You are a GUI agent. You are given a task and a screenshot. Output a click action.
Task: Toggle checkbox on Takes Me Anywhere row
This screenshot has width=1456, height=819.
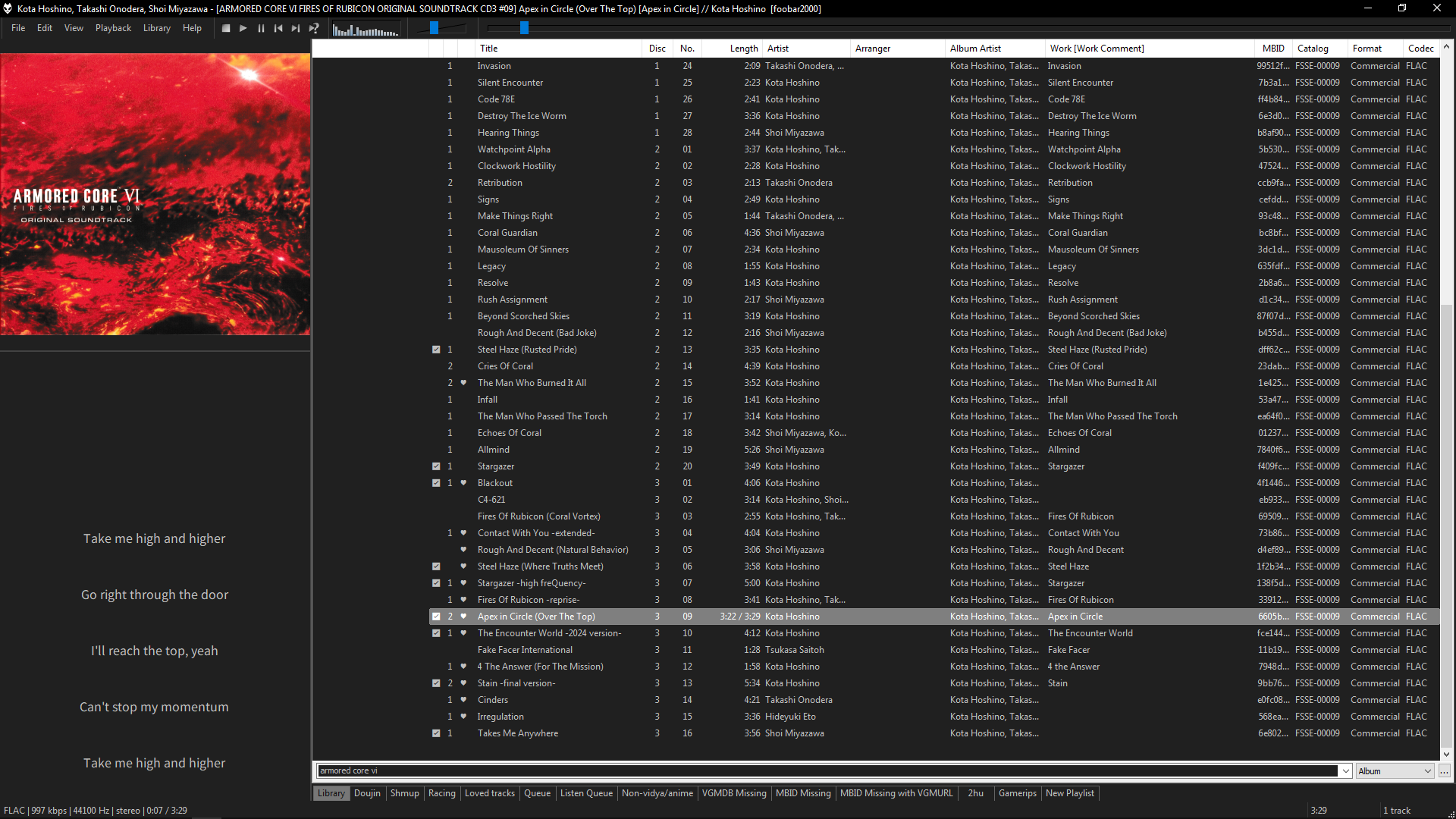pyautogui.click(x=436, y=733)
